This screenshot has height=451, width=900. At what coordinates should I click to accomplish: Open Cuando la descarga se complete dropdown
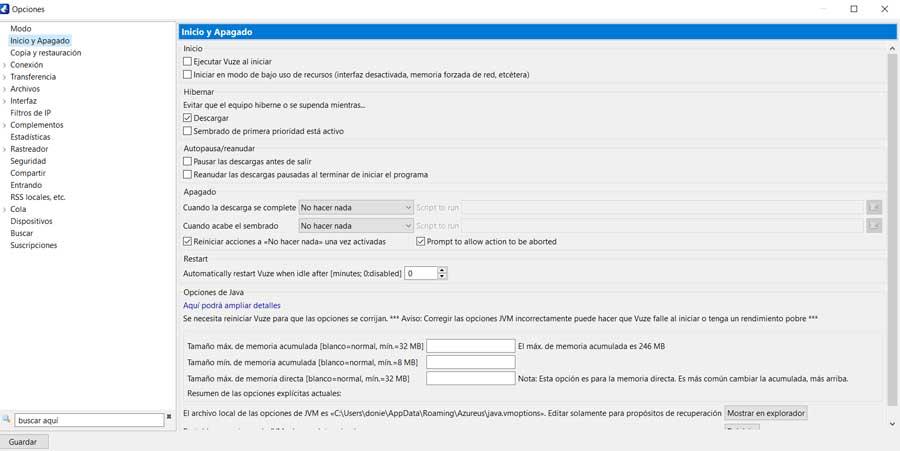(x=356, y=207)
